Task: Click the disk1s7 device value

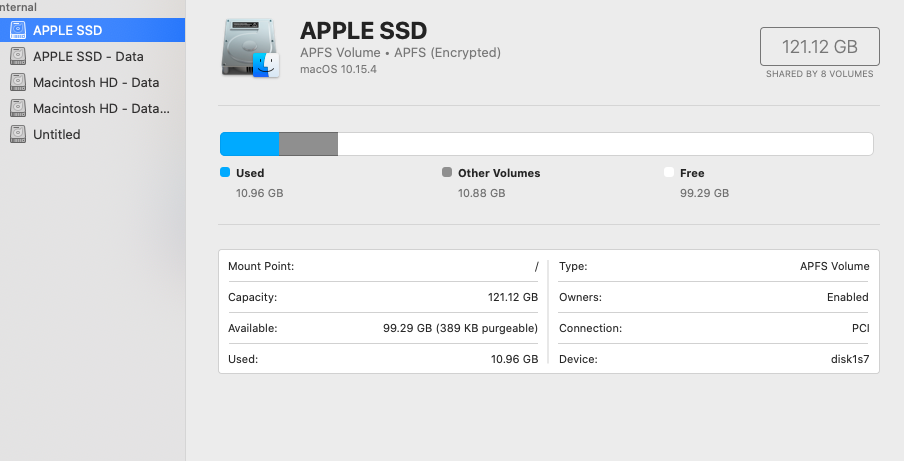Action: (850, 360)
